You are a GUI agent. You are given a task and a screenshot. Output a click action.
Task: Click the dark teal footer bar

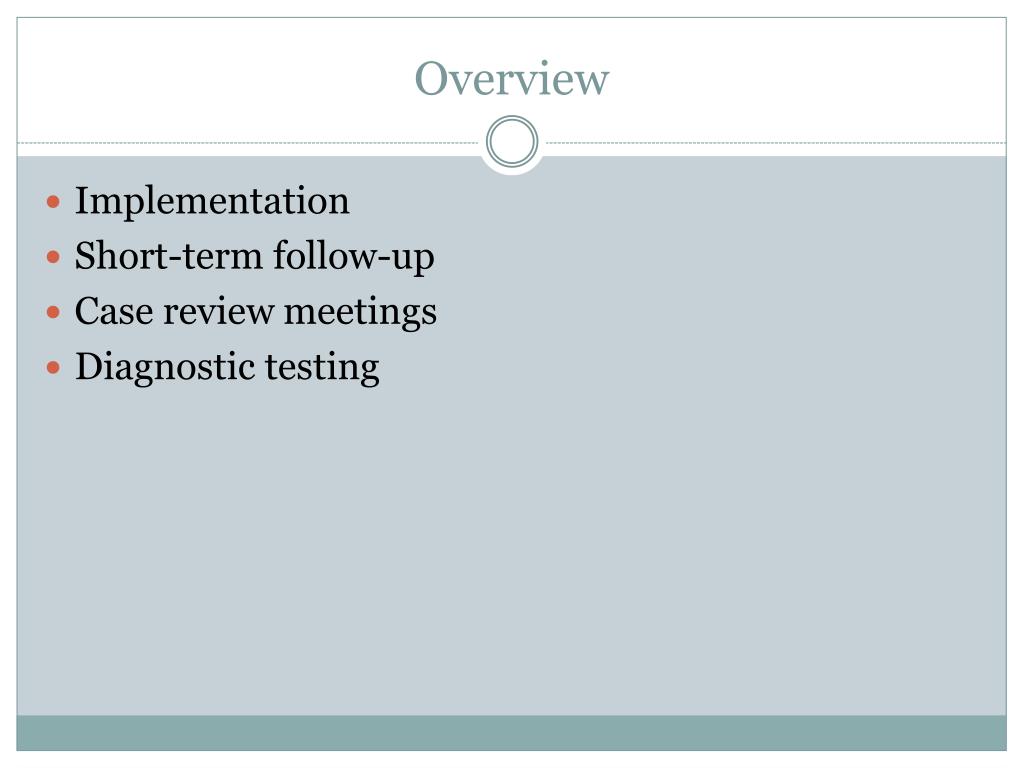pos(511,733)
